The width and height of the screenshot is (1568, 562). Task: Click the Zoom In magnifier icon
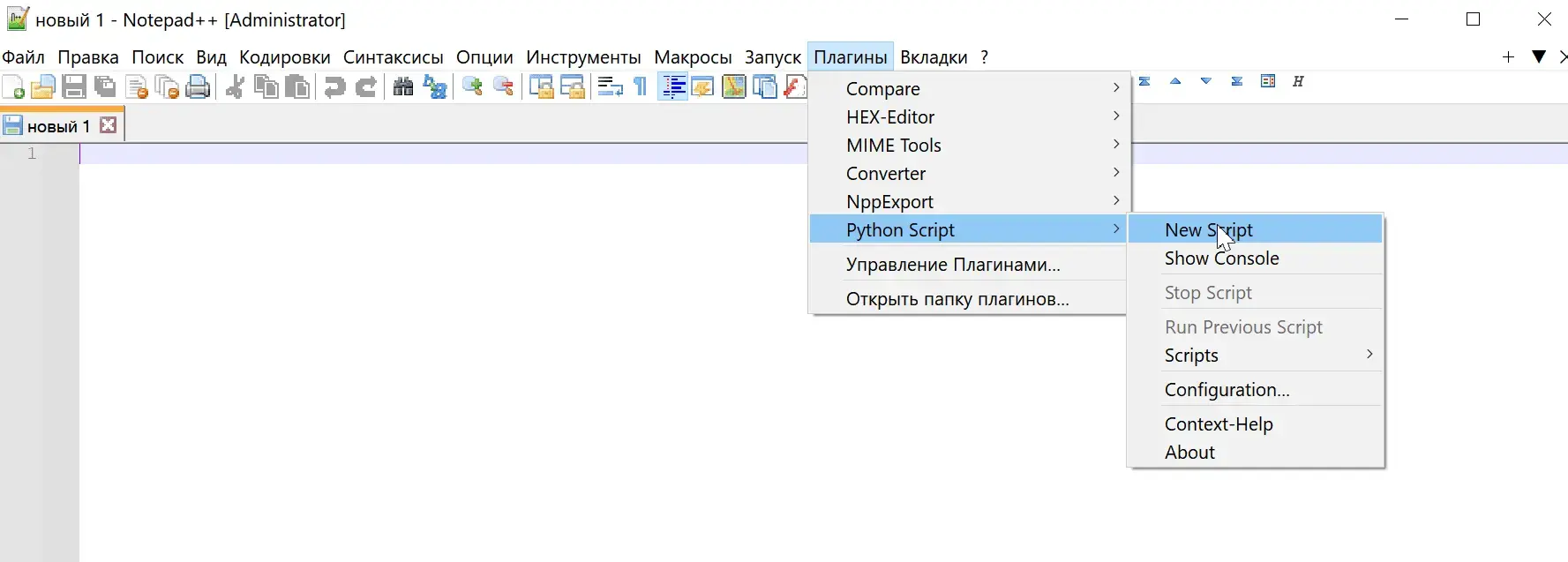click(472, 86)
